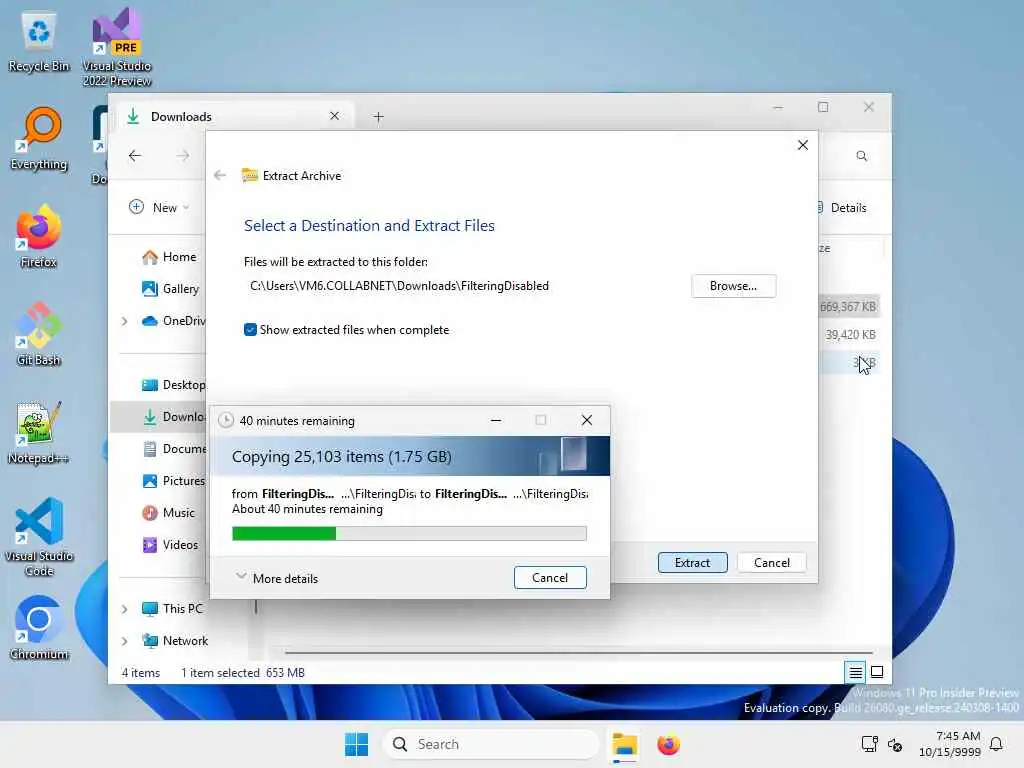
Task: Open Videos in the navigation pane
Action: tap(170, 545)
